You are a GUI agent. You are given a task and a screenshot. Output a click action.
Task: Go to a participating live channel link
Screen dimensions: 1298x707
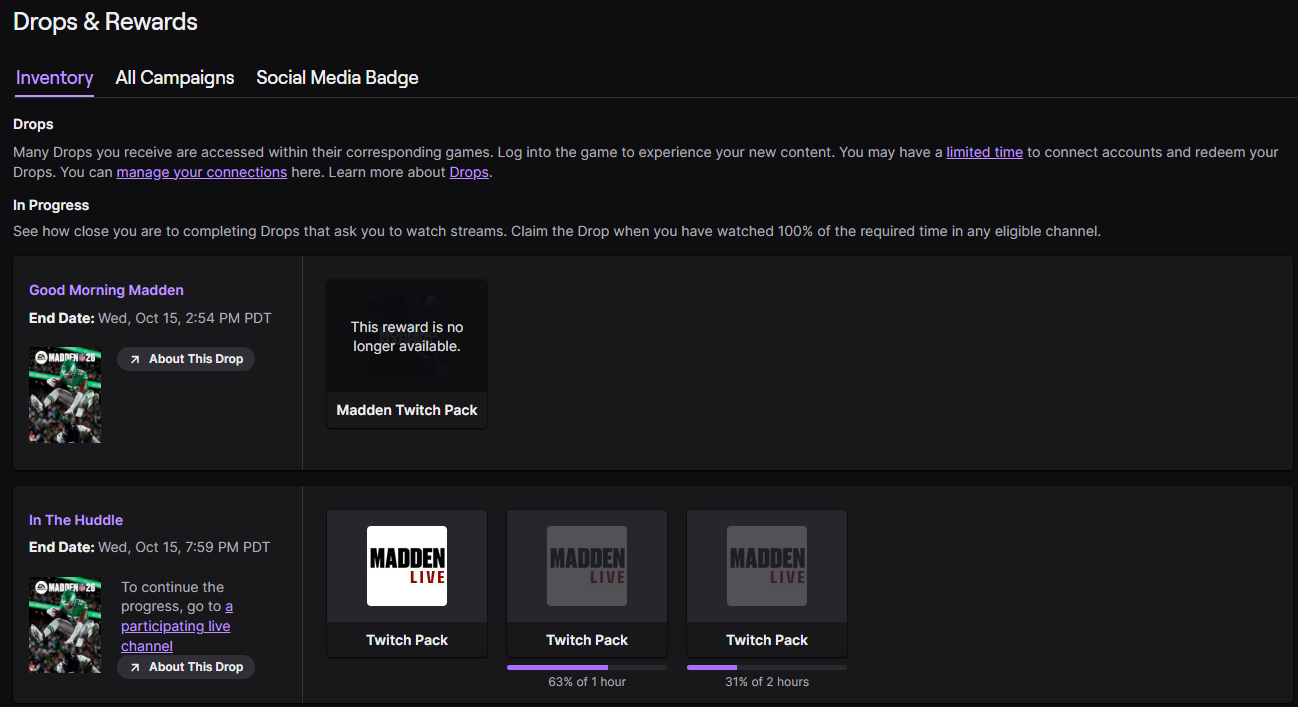tap(176, 626)
